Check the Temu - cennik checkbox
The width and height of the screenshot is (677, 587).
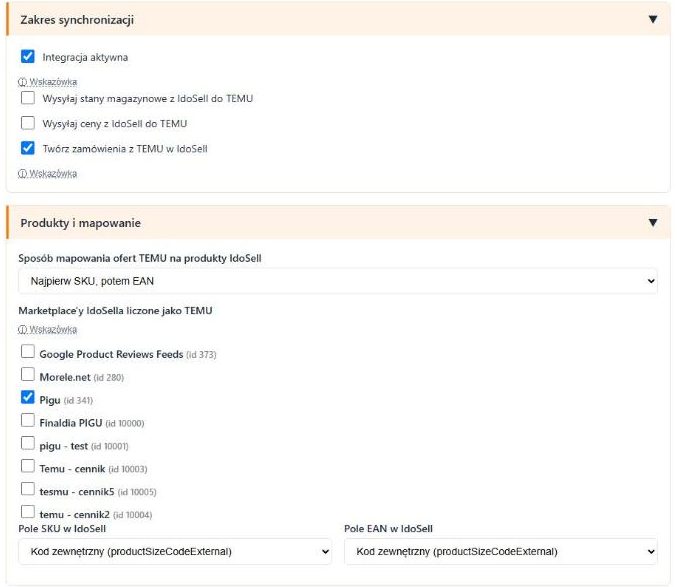pyautogui.click(x=28, y=466)
